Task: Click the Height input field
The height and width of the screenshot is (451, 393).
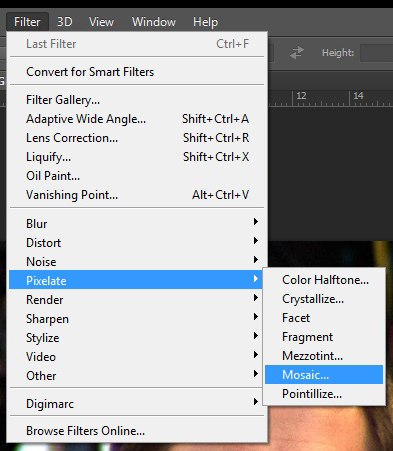Action: tap(377, 53)
